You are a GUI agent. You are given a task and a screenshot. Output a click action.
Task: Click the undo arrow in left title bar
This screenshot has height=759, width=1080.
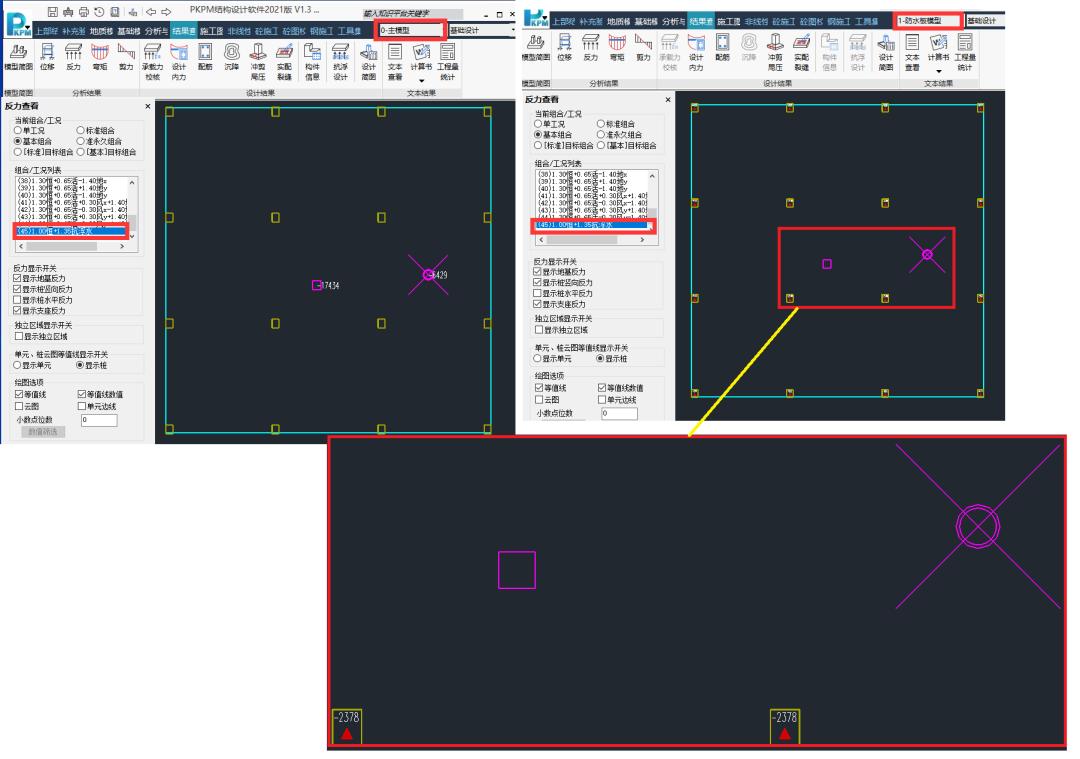(x=151, y=12)
